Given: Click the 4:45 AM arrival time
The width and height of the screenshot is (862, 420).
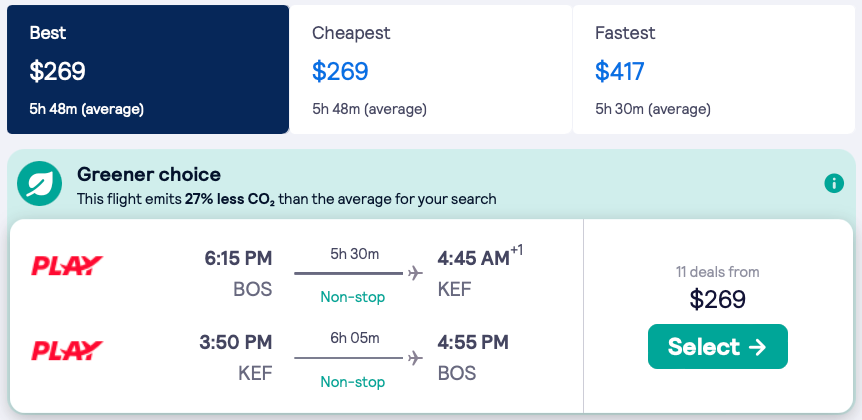Looking at the screenshot, I should 473,259.
